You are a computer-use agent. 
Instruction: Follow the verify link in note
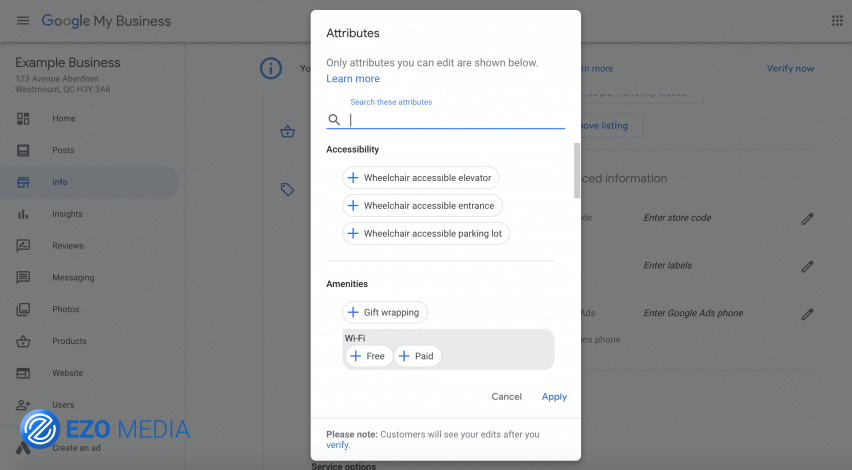point(338,445)
